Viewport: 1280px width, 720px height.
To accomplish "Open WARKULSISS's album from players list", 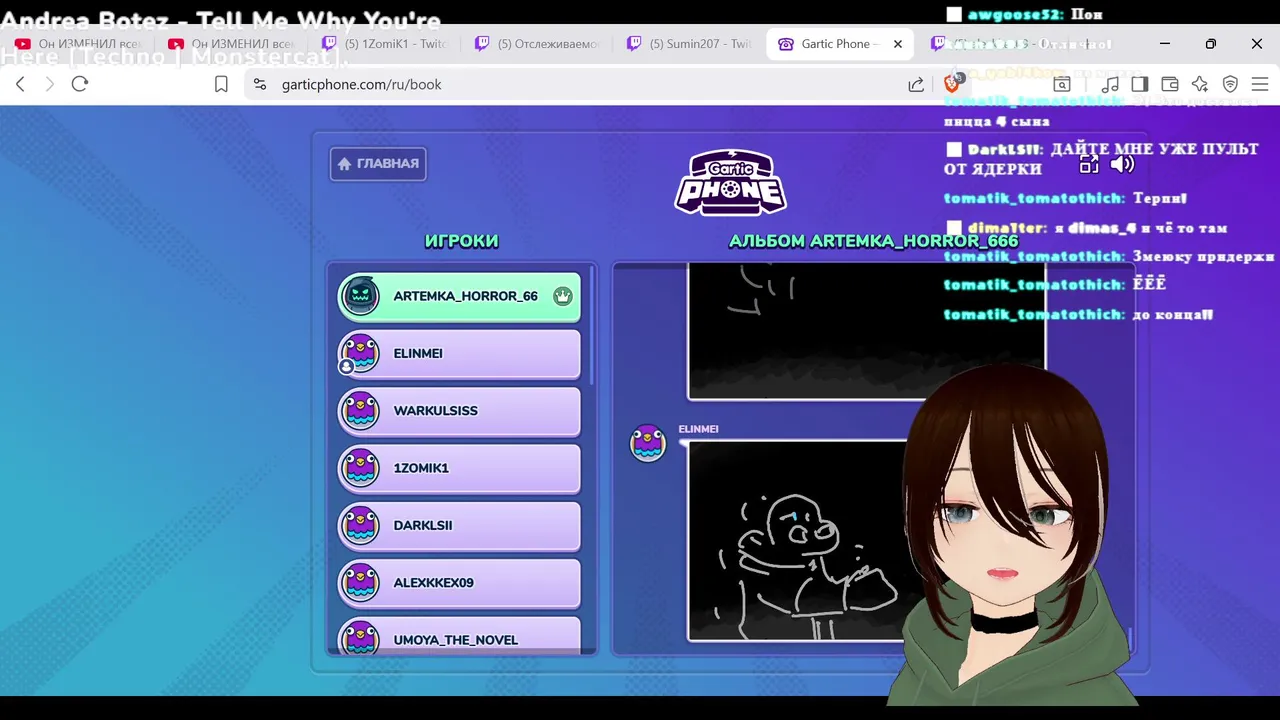I will pos(459,411).
